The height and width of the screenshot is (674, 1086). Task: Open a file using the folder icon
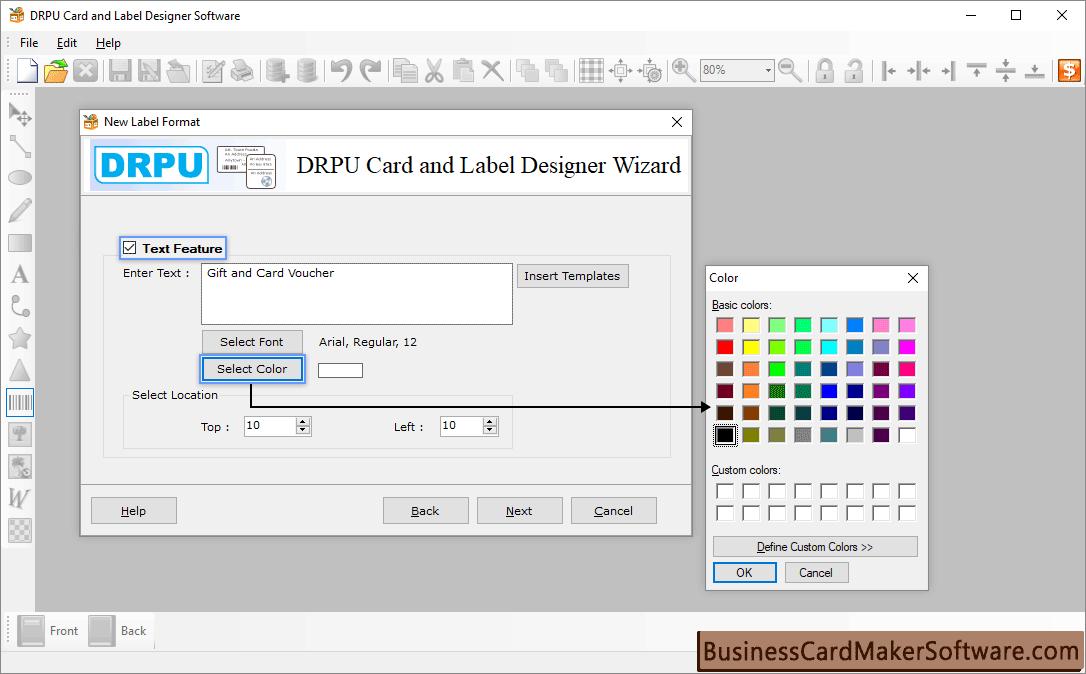tap(56, 71)
